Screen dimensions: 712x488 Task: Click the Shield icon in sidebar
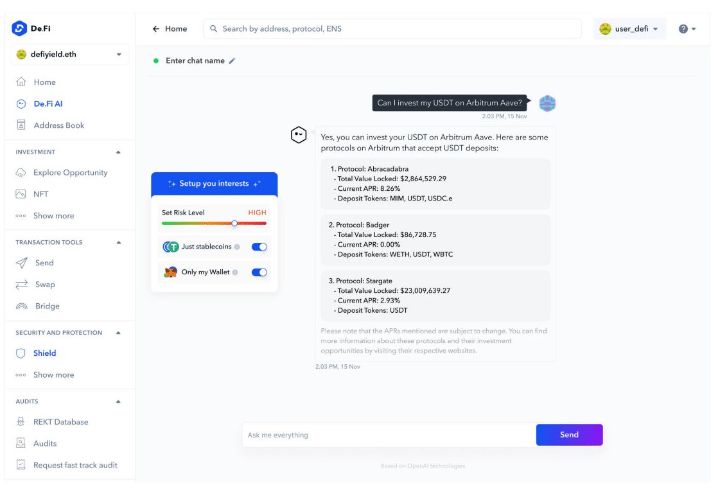pyautogui.click(x=21, y=353)
